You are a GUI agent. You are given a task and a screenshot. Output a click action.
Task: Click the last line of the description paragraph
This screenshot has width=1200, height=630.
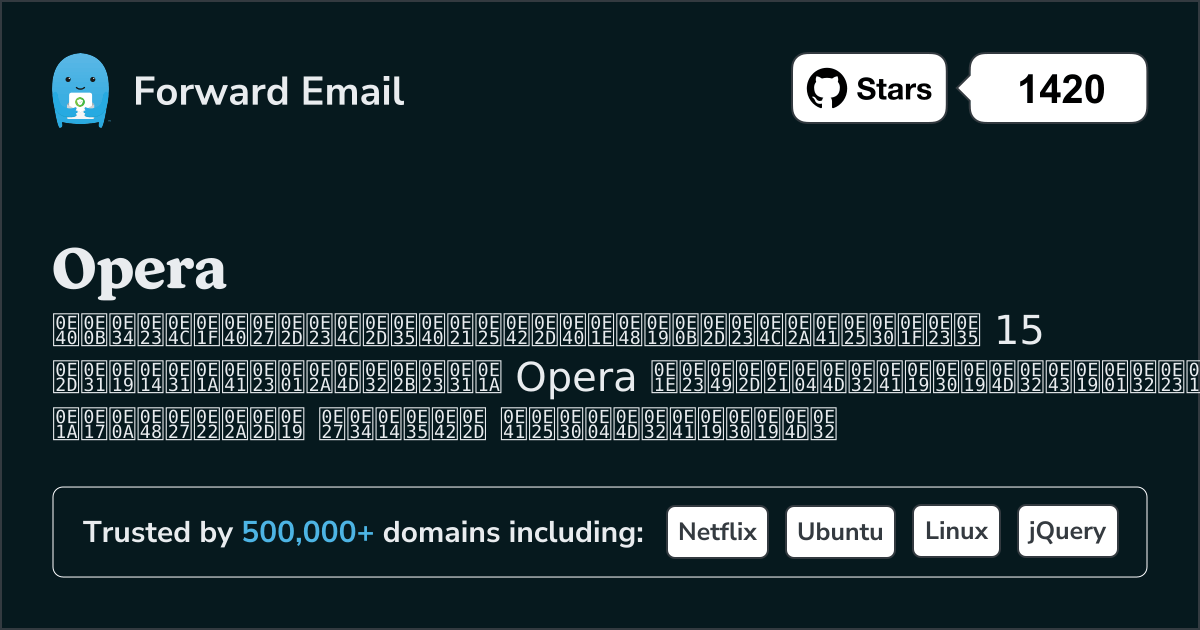click(445, 425)
